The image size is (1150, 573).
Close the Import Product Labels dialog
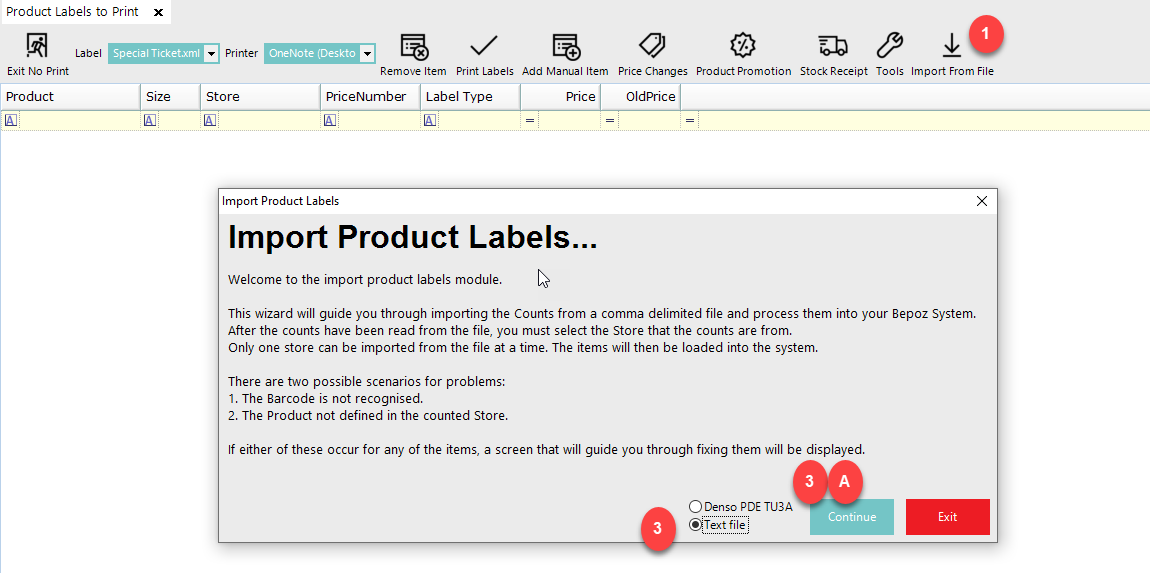(982, 201)
